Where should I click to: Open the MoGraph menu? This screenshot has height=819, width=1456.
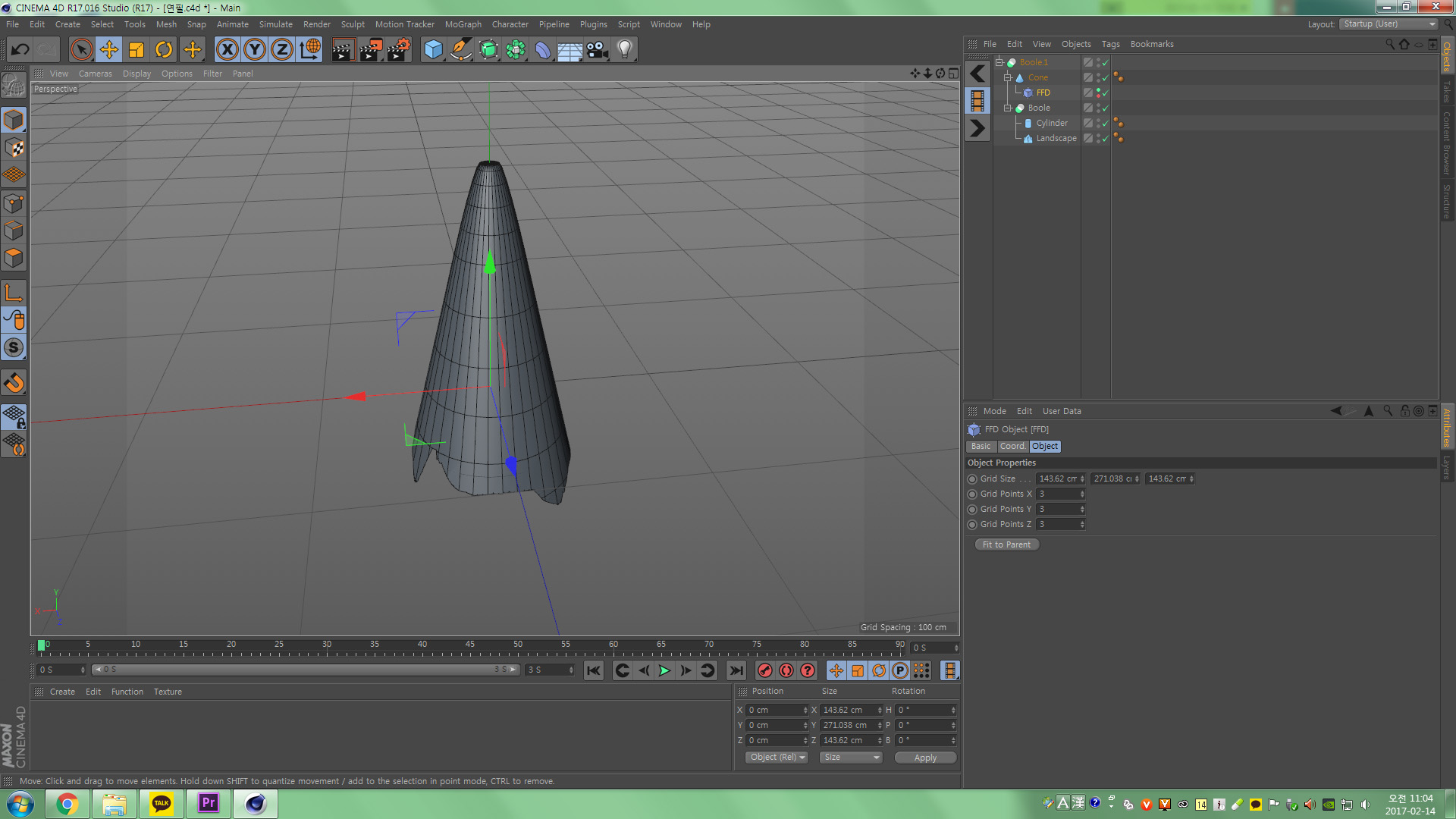coord(463,23)
